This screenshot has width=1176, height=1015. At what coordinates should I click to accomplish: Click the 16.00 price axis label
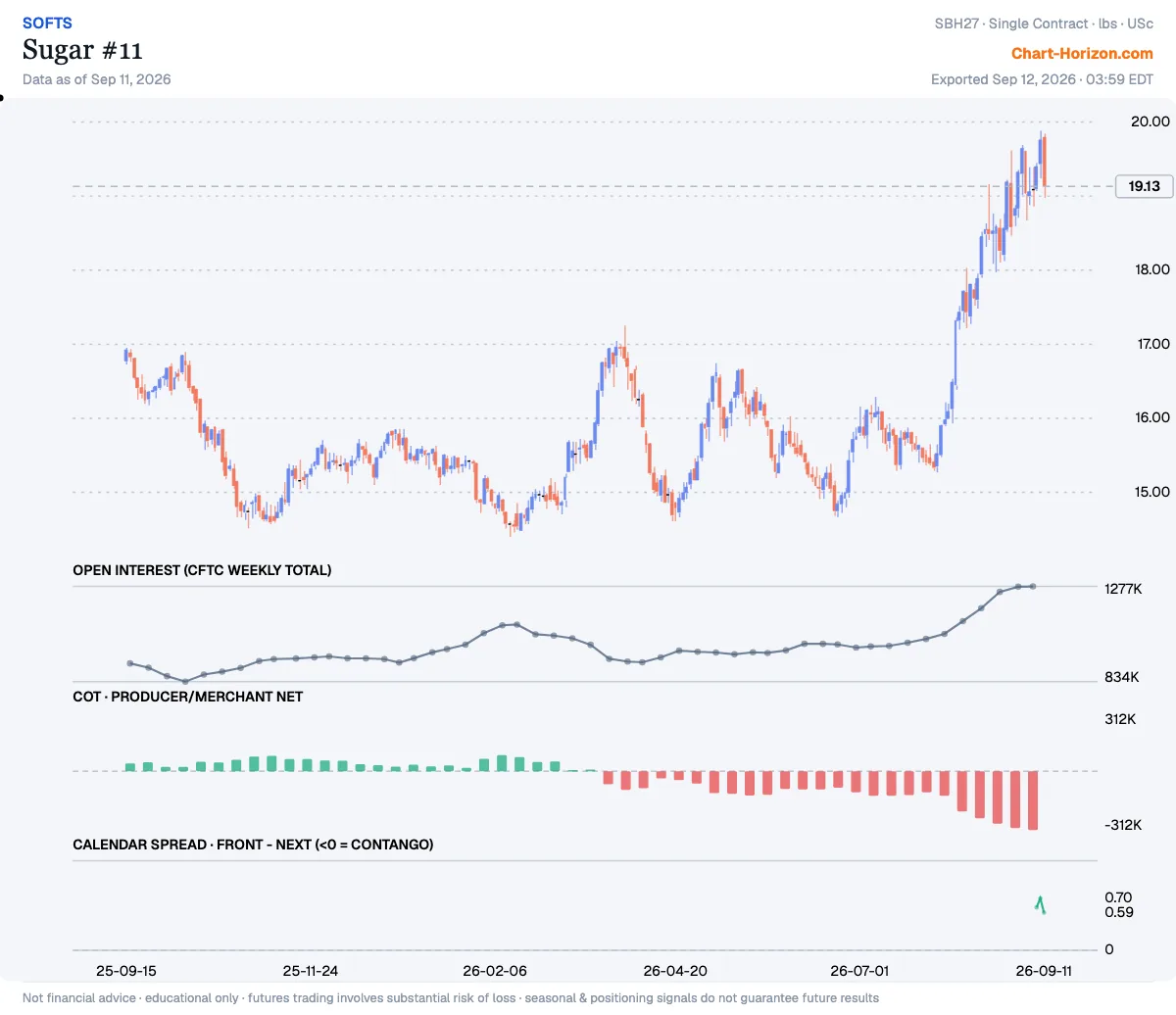pos(1152,417)
